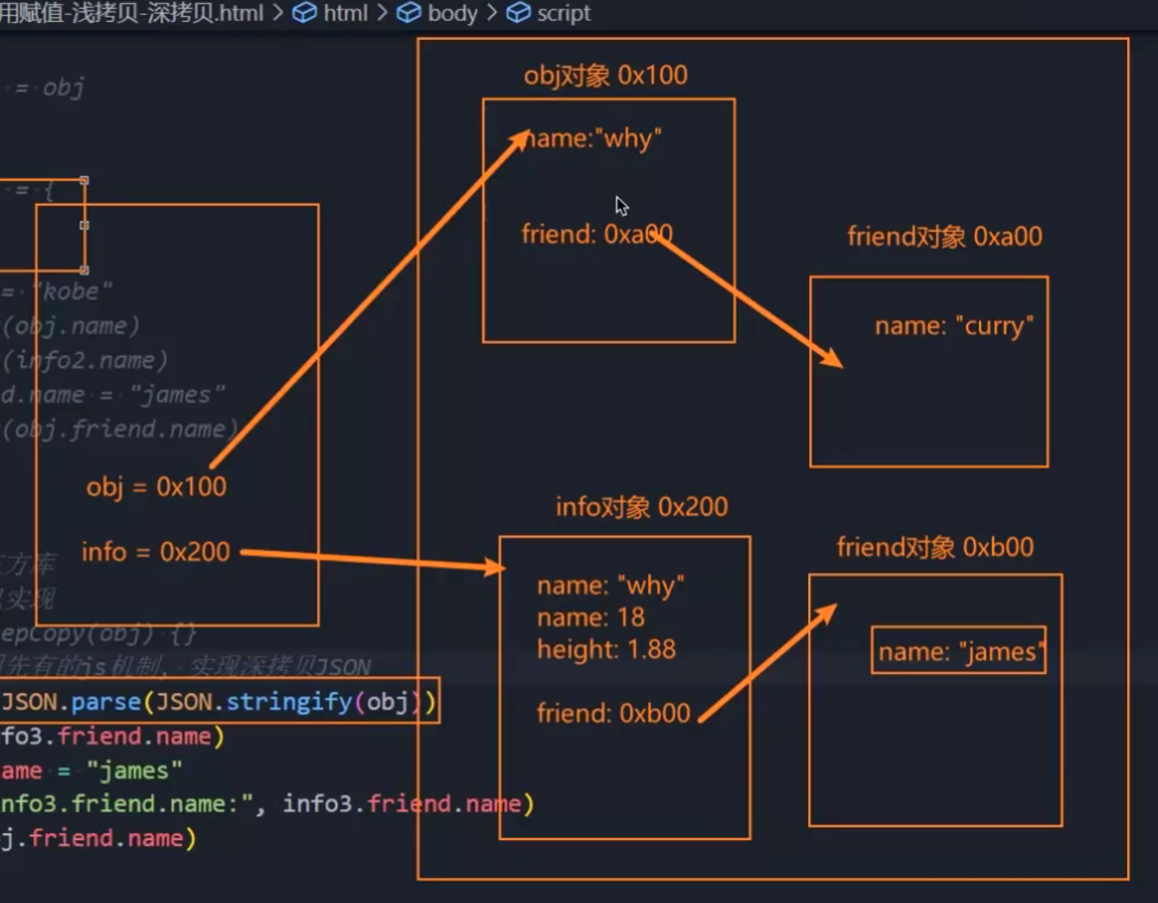Image resolution: width=1158 pixels, height=903 pixels.
Task: Expand chevron between body and script breadcrumbs
Action: 493,13
